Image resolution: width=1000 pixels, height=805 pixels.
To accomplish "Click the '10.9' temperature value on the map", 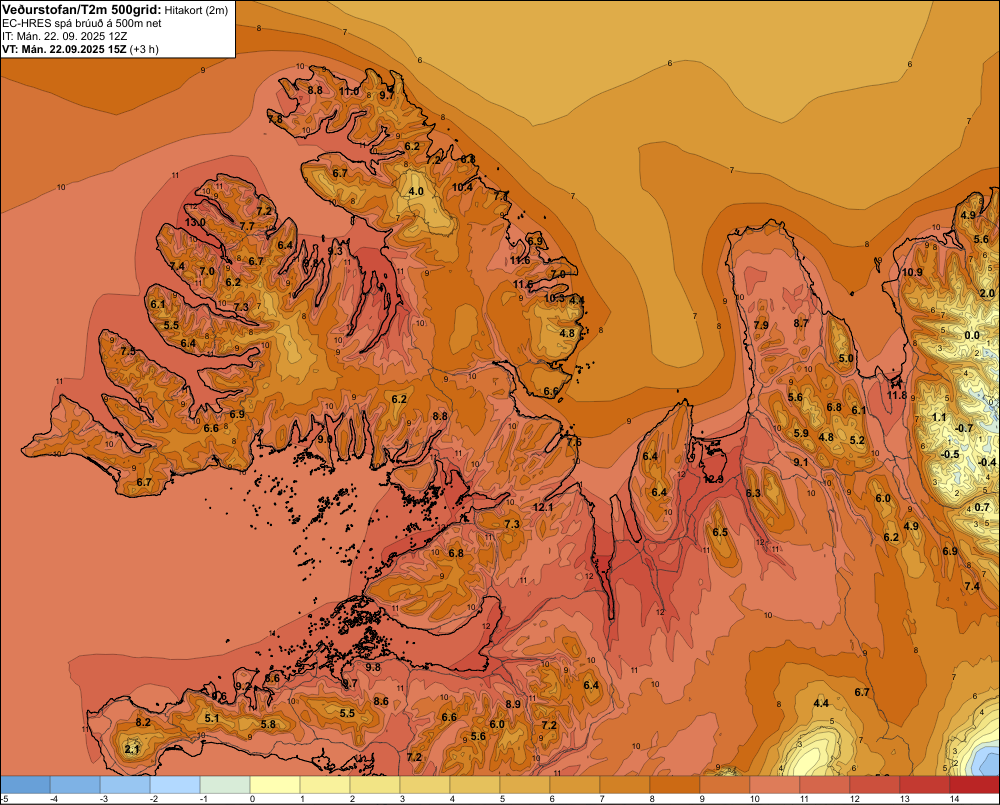I will tap(912, 272).
